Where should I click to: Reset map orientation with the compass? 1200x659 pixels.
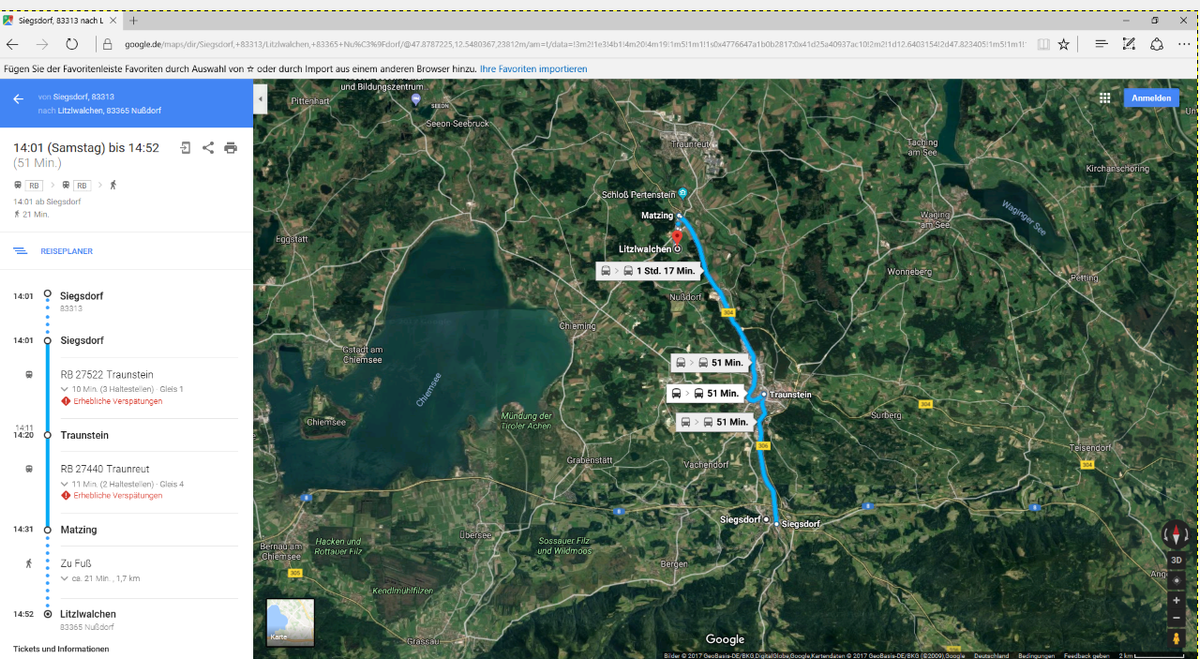point(1176,534)
